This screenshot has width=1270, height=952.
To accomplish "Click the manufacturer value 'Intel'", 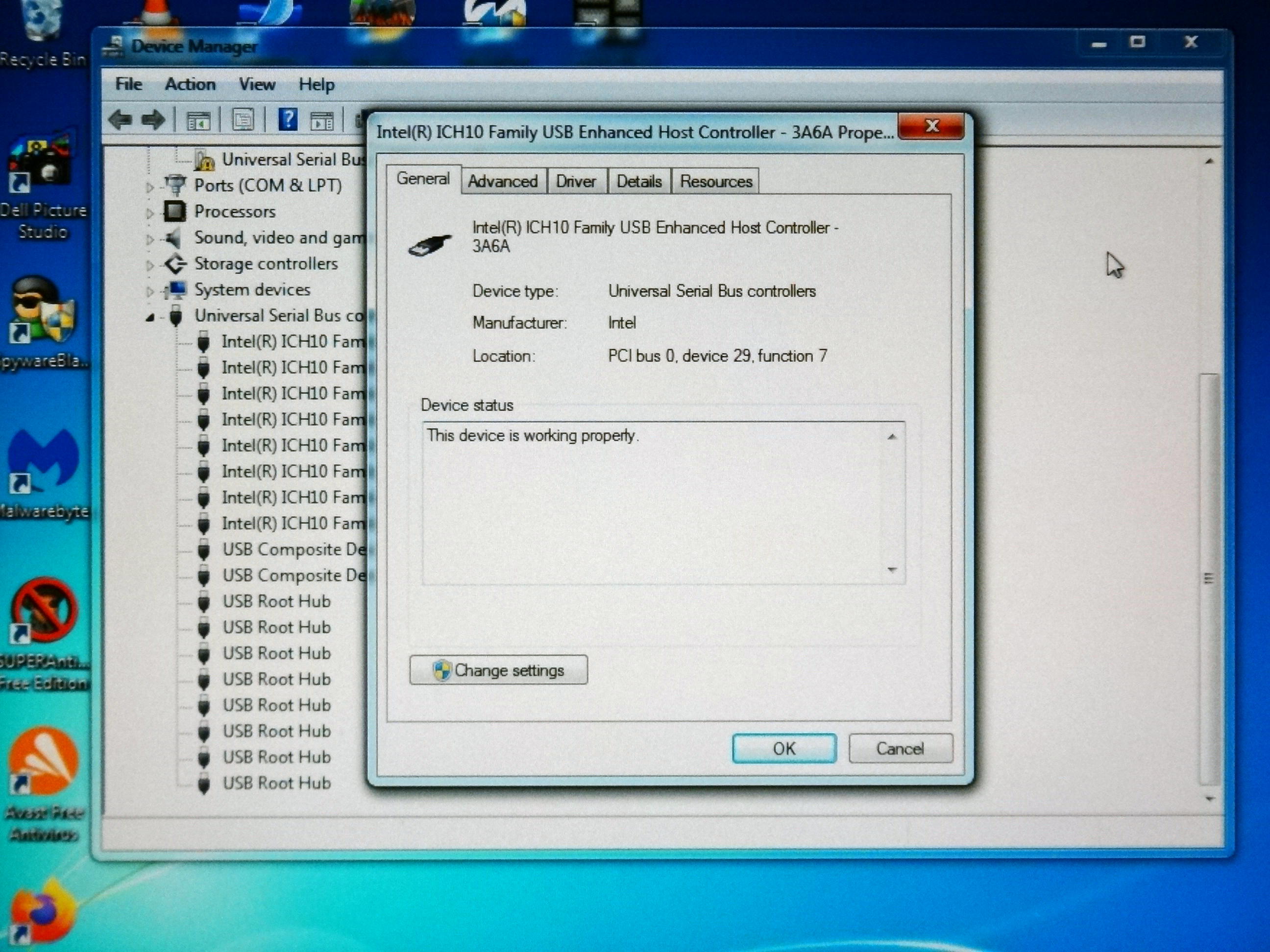I will click(x=622, y=323).
